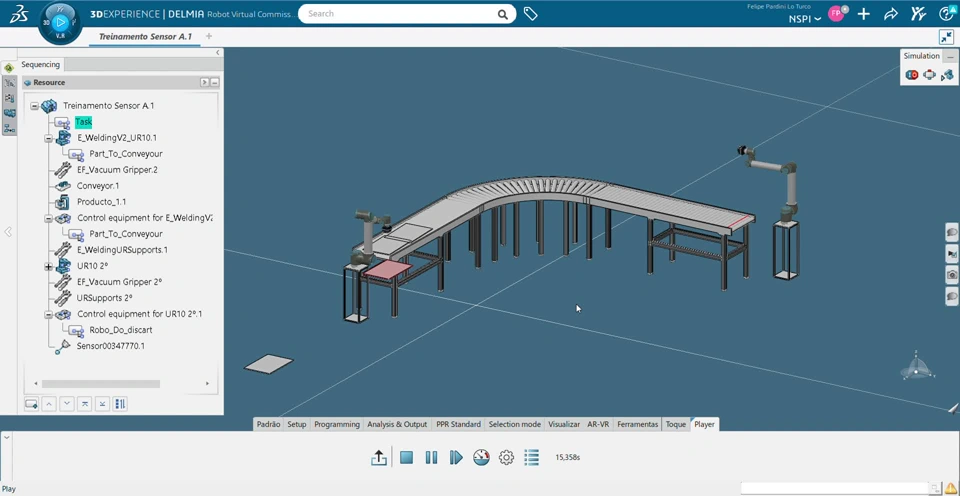The image size is (960, 496).
Task: Open the I/O simulation tool icon
Action: point(911,75)
